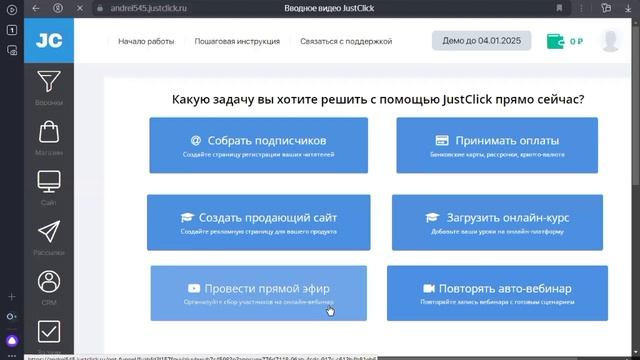This screenshot has width=640, height=360.
Task: Click the 0 Р balance amount
Action: [x=576, y=42]
